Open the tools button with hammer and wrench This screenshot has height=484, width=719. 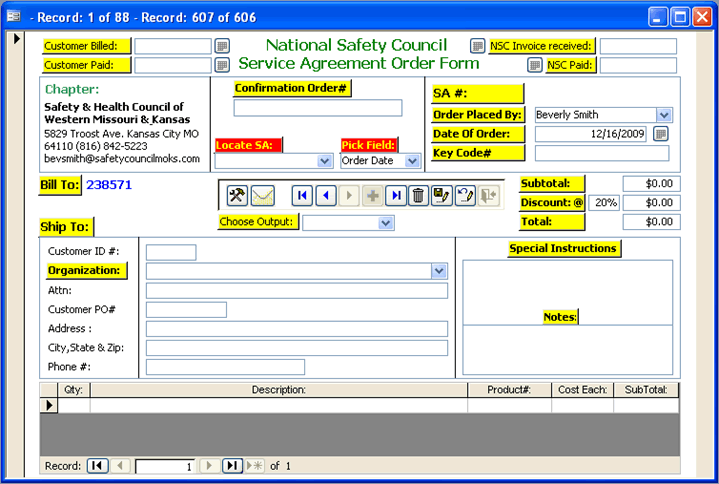coord(237,196)
